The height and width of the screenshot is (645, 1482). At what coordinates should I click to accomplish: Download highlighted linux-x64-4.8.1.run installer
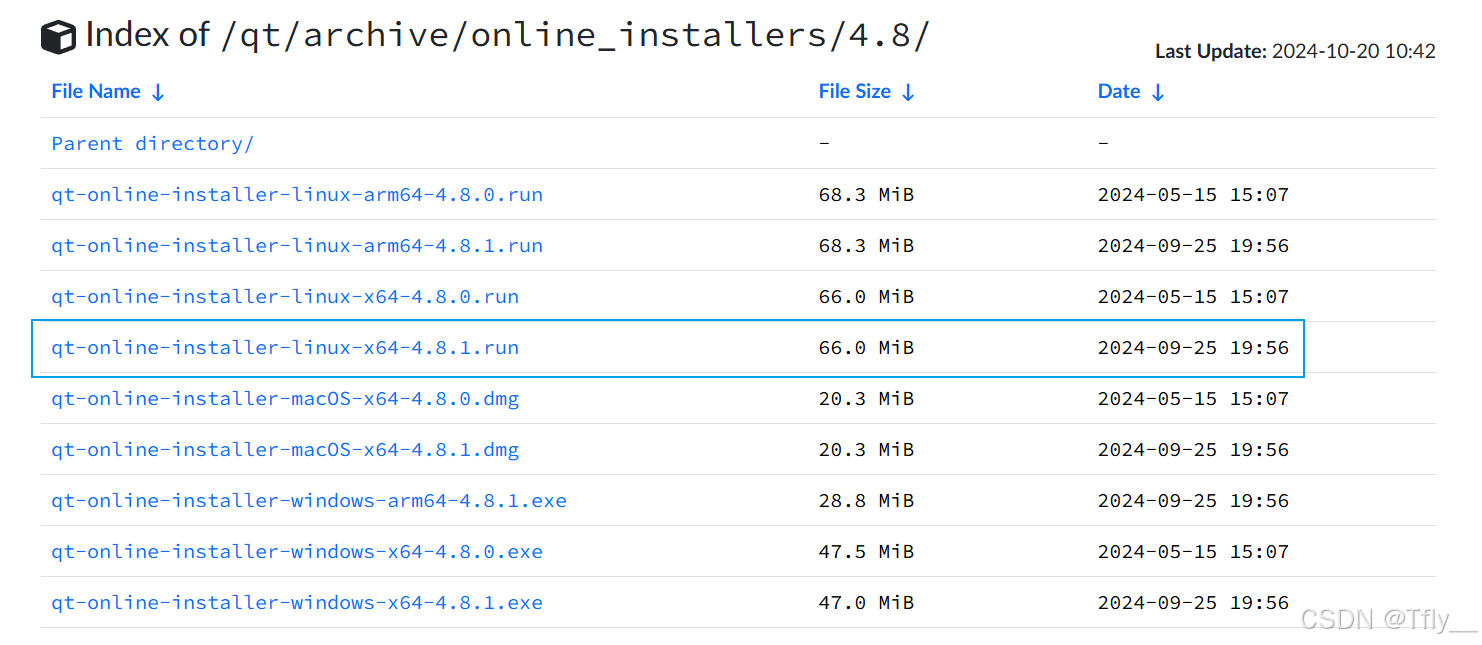tap(285, 348)
